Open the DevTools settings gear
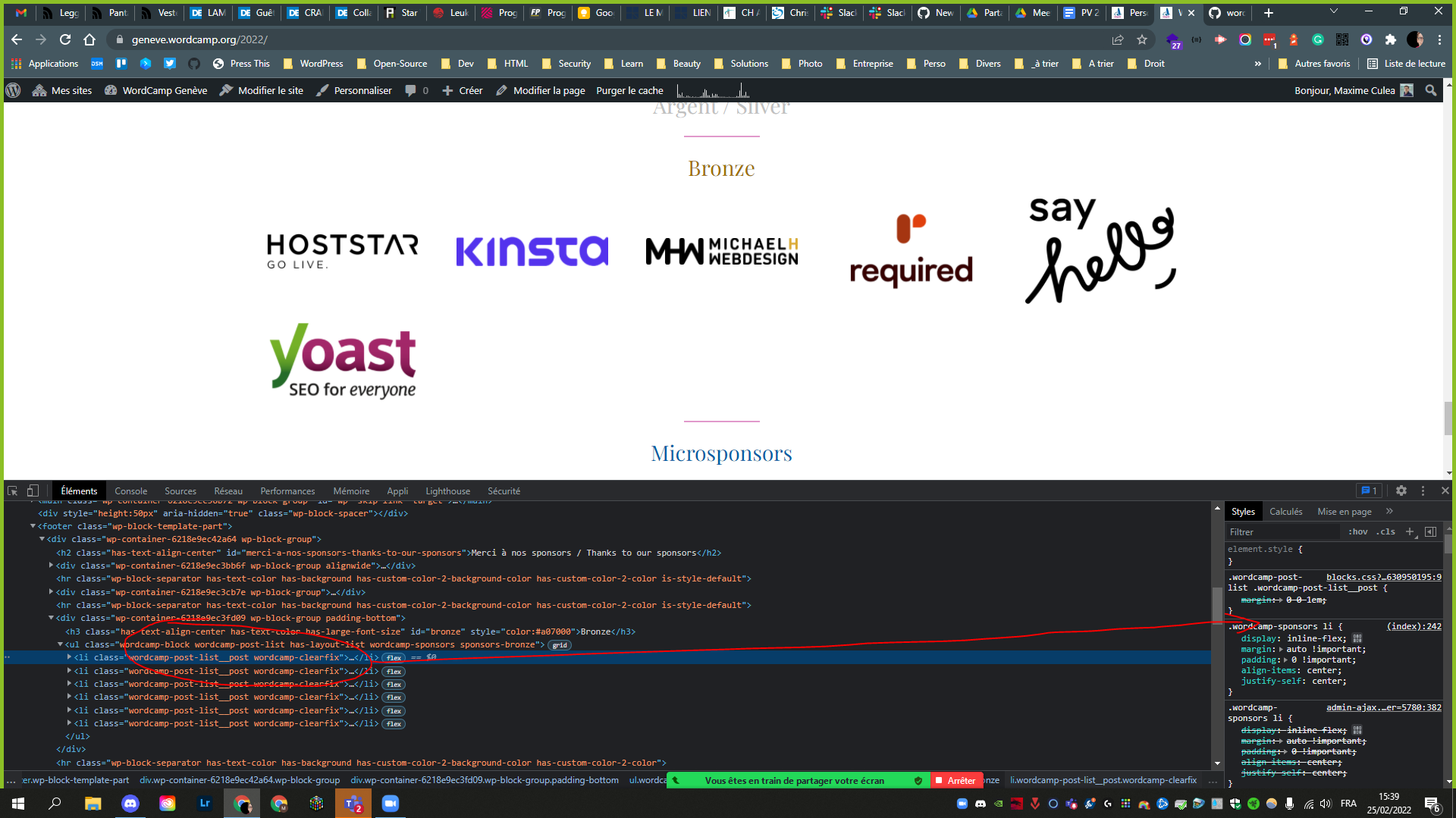Image resolution: width=1456 pixels, height=818 pixels. 1401,490
